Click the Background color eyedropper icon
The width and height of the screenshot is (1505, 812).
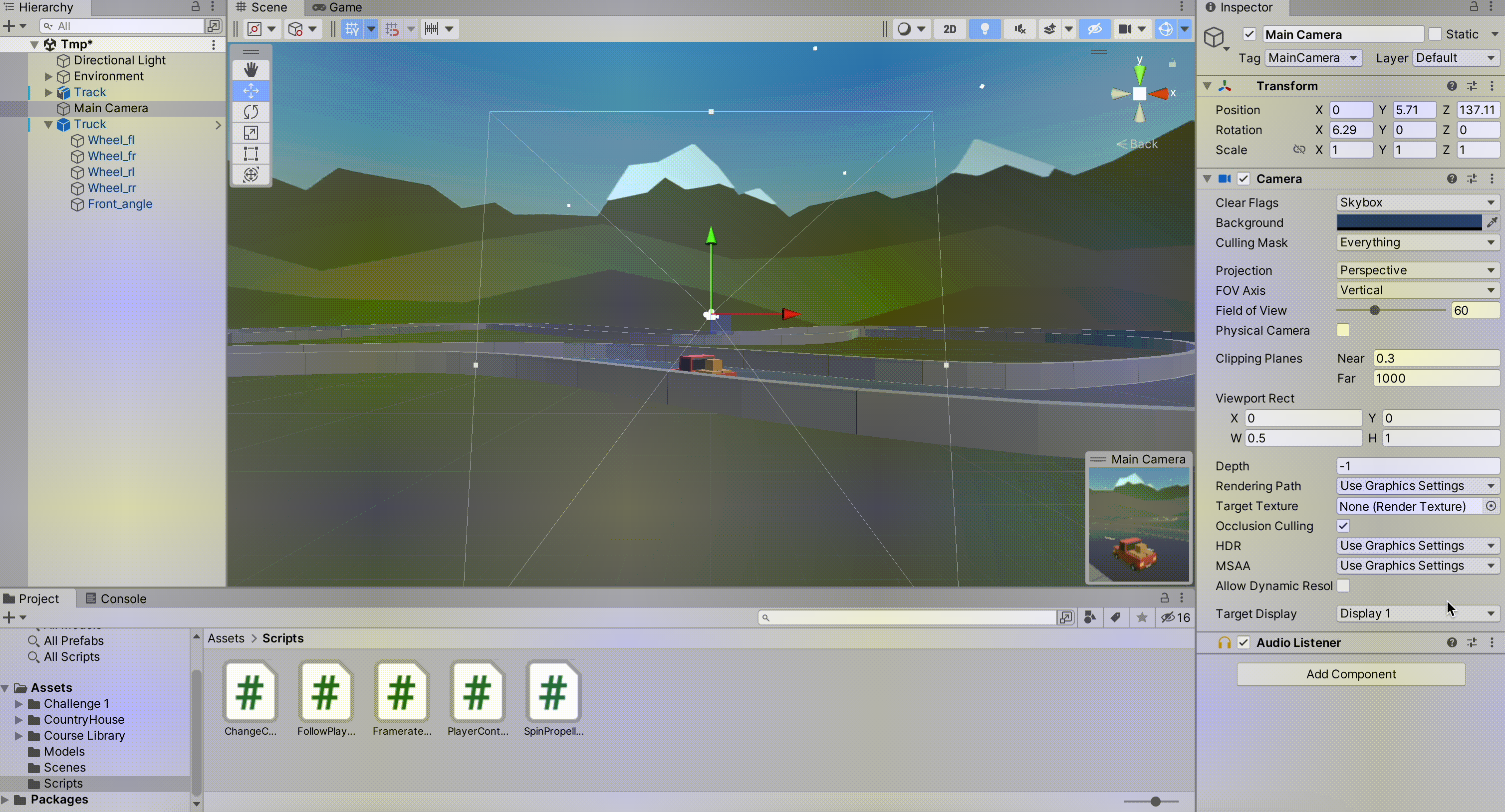click(1492, 222)
